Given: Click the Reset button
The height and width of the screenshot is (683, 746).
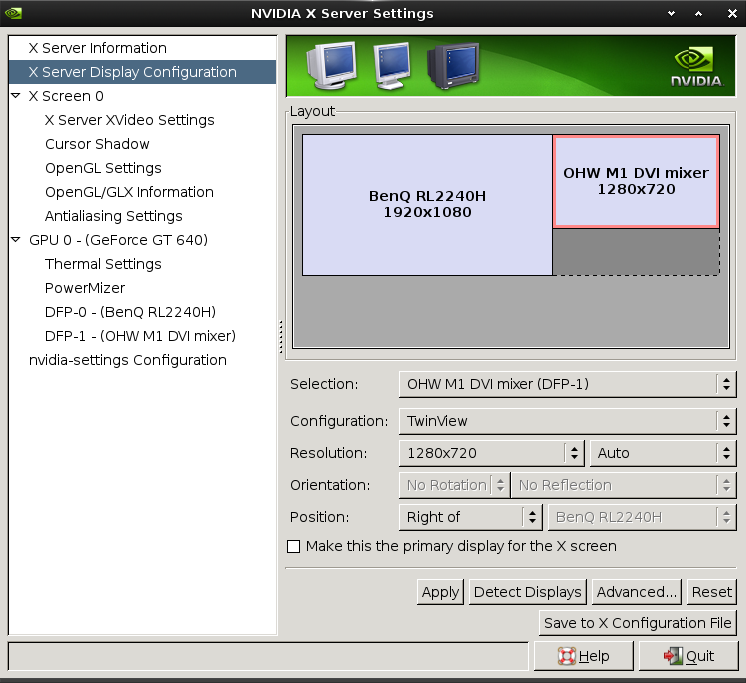Looking at the screenshot, I should pyautogui.click(x=711, y=592).
